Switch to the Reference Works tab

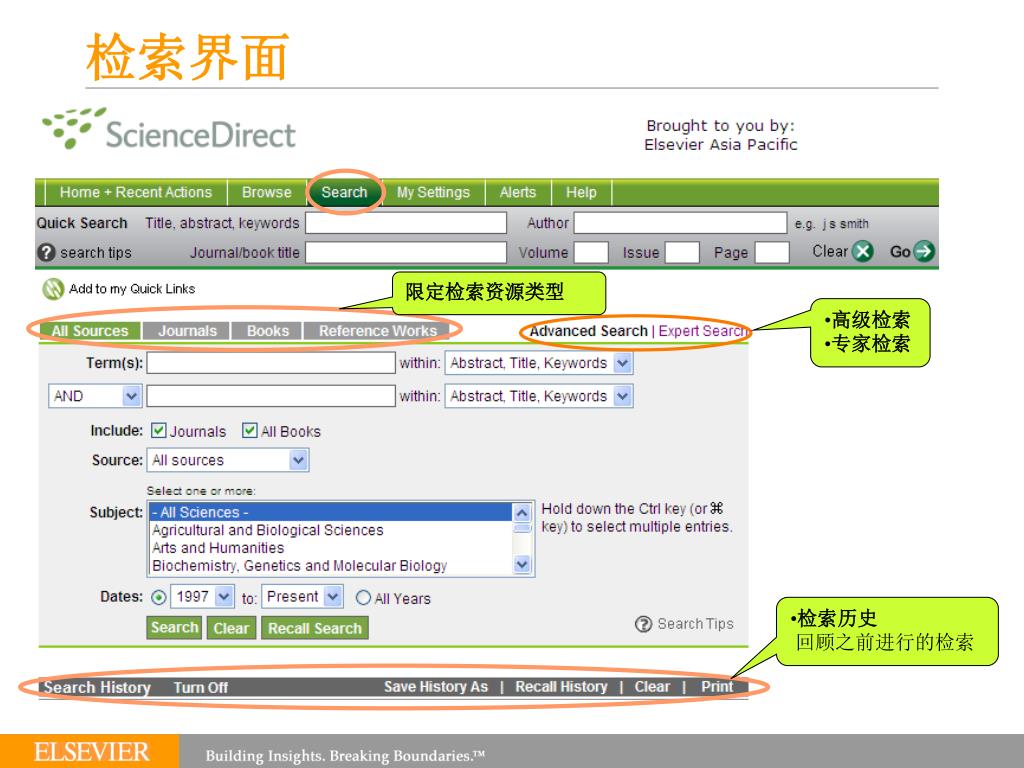point(377,331)
